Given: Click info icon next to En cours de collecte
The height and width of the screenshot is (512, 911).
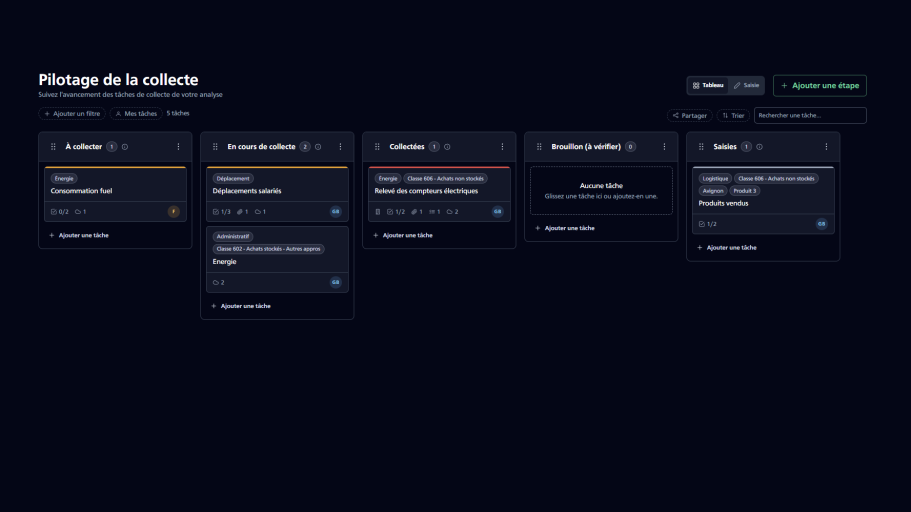Looking at the screenshot, I should coord(318,147).
